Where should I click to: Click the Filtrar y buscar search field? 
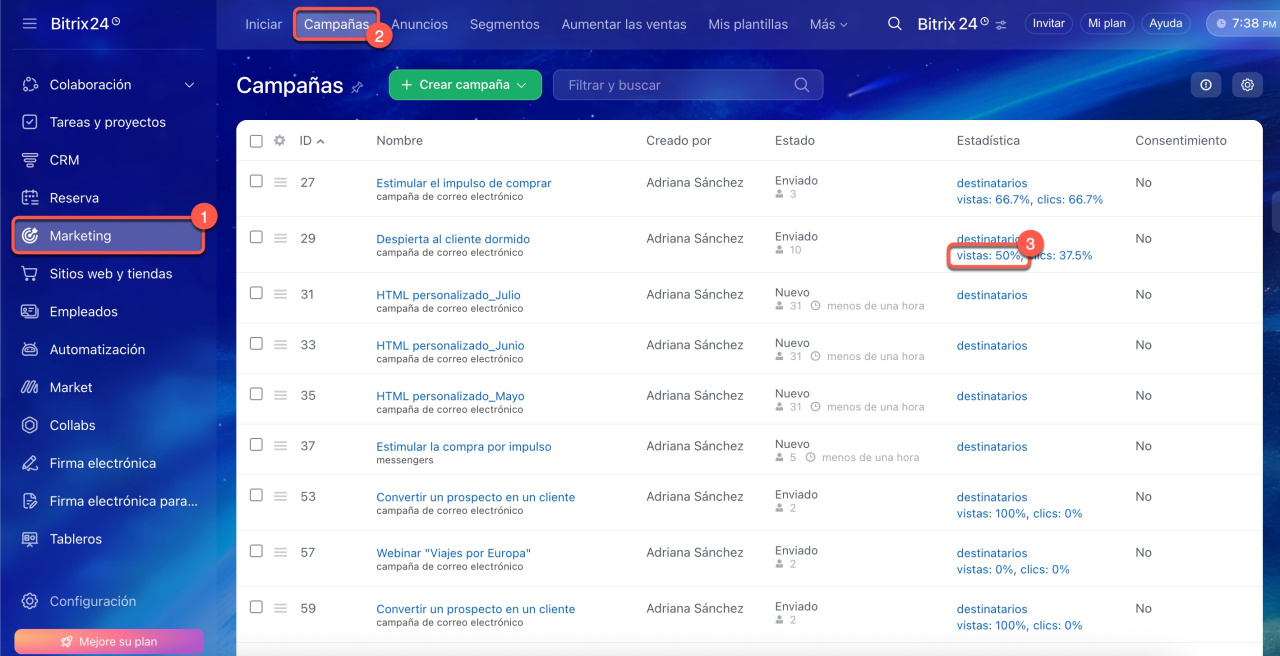pyautogui.click(x=675, y=85)
